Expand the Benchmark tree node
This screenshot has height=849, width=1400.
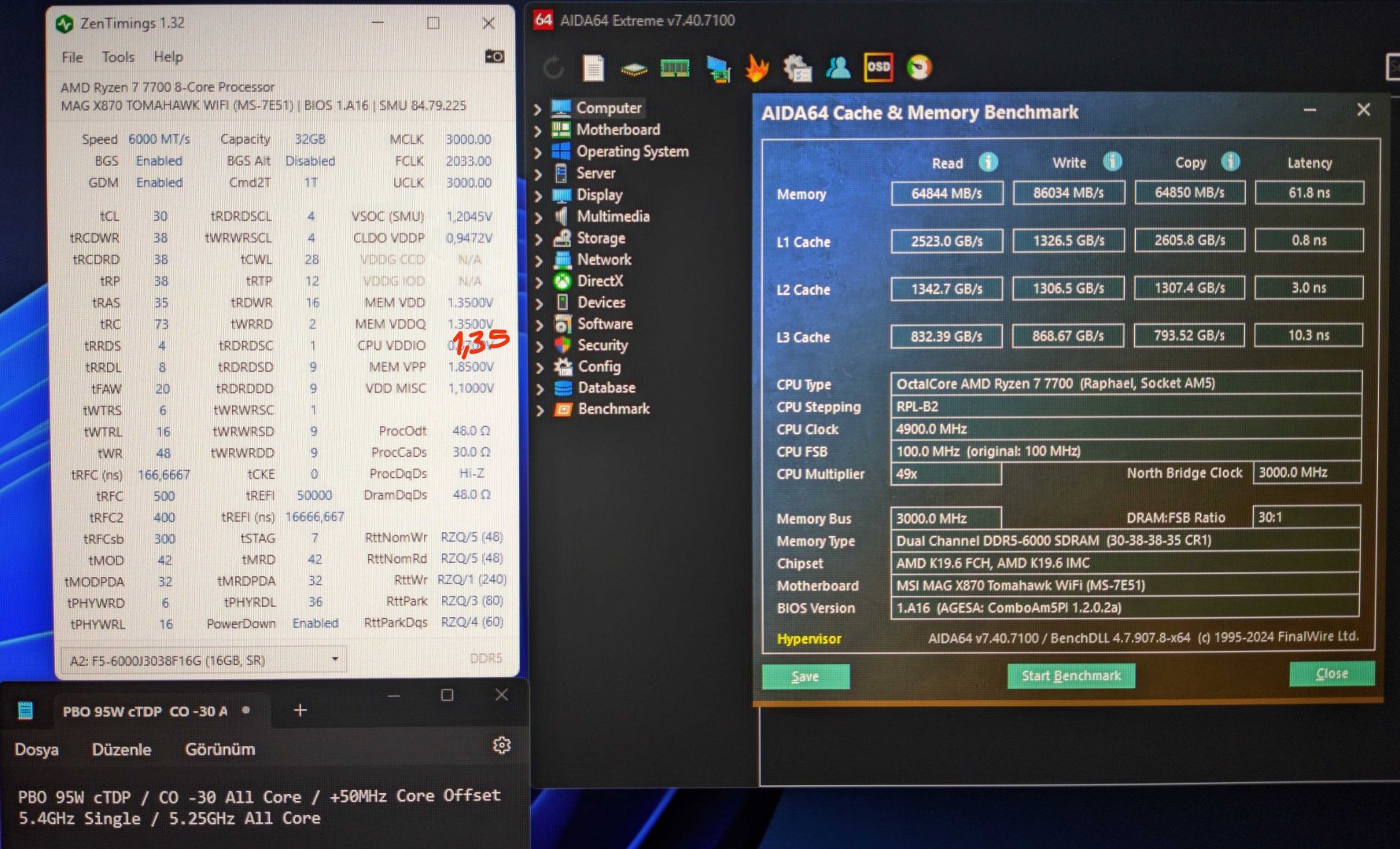540,410
